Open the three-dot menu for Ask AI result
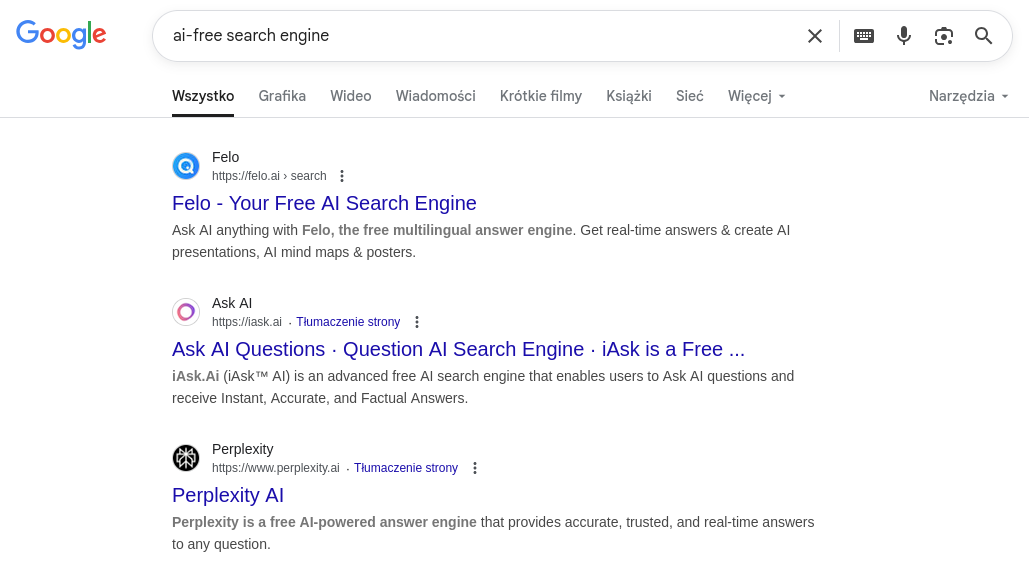1029x568 pixels. click(x=417, y=322)
